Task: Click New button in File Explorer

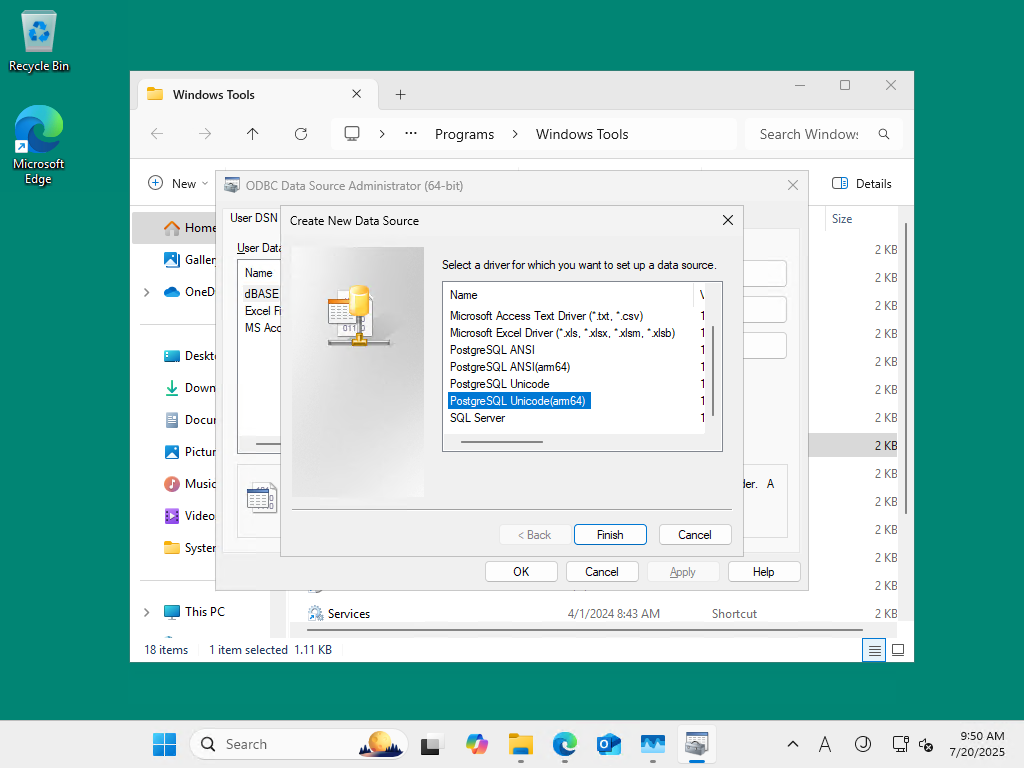Action: point(178,184)
